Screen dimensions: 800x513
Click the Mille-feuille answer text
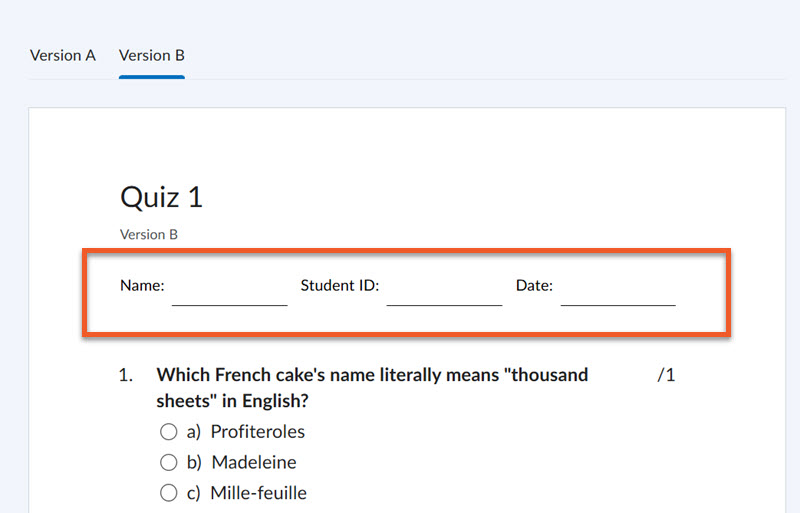[x=258, y=493]
